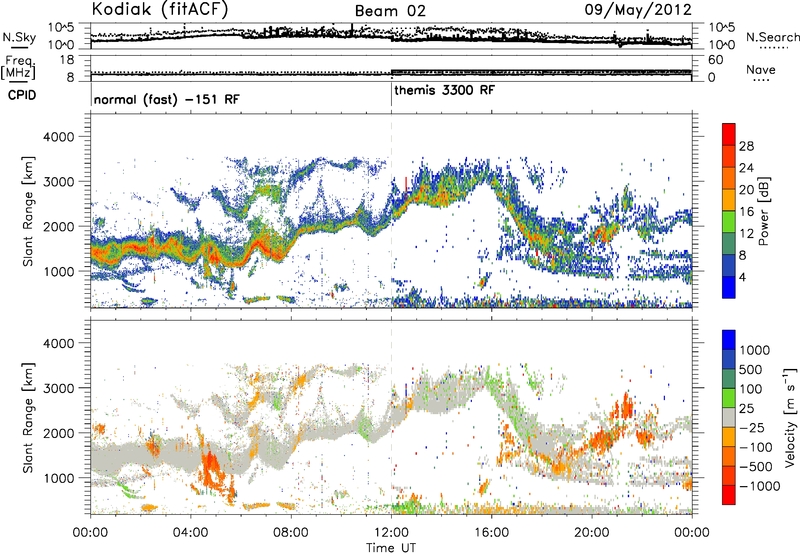Click the grey −25 to 25 Velocity colorbar segment
The image size is (800, 554).
729,417
